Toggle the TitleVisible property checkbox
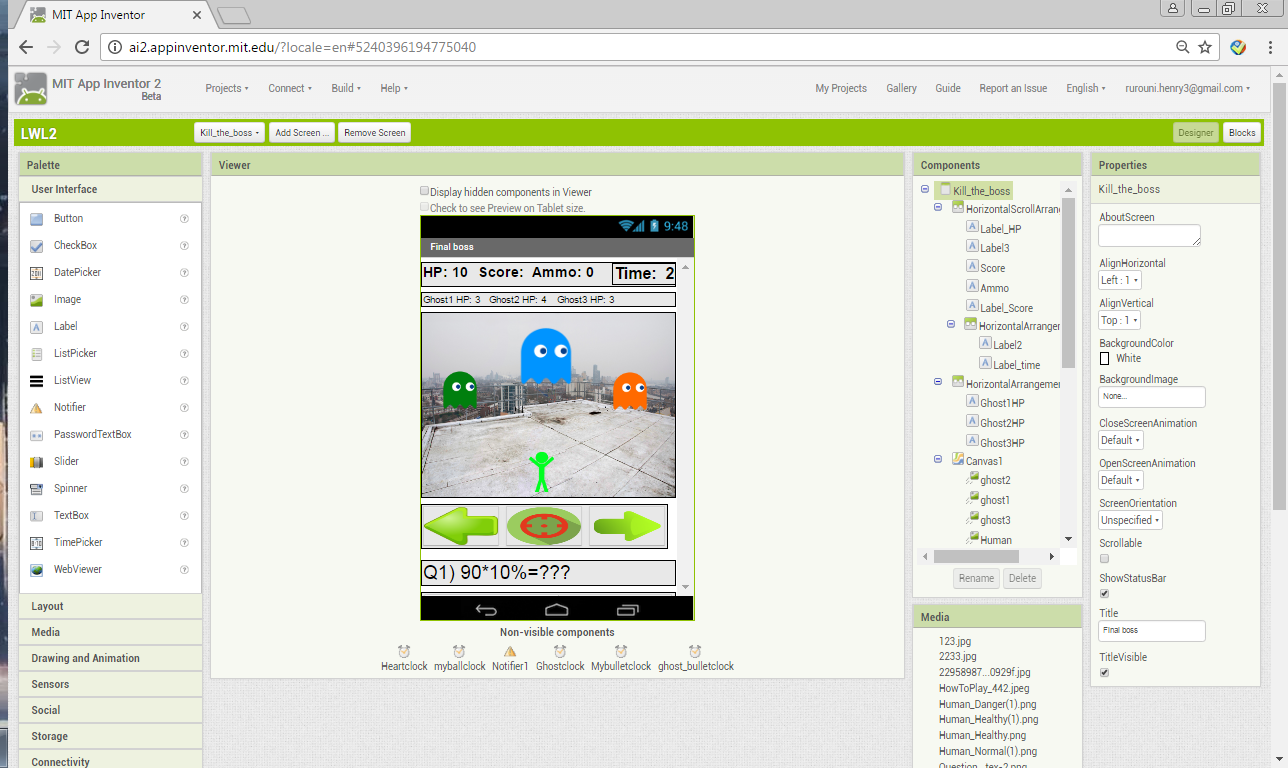The width and height of the screenshot is (1288, 768). pos(1104,672)
